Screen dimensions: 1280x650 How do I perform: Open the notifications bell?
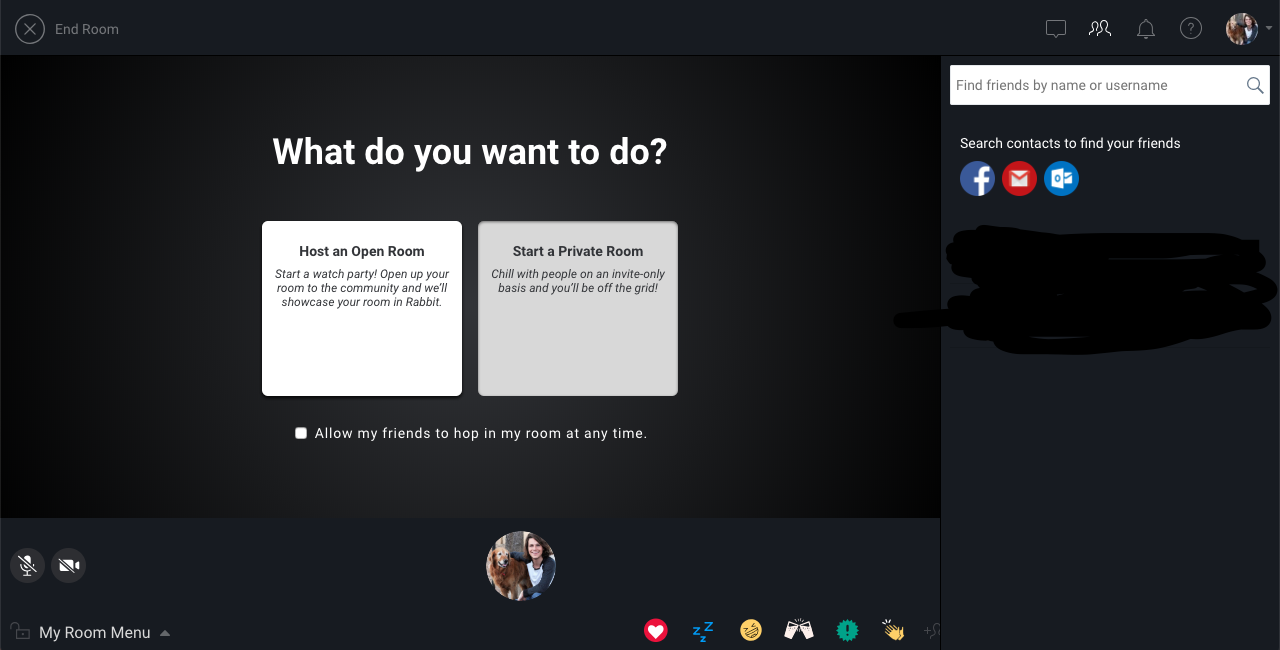pos(1146,29)
